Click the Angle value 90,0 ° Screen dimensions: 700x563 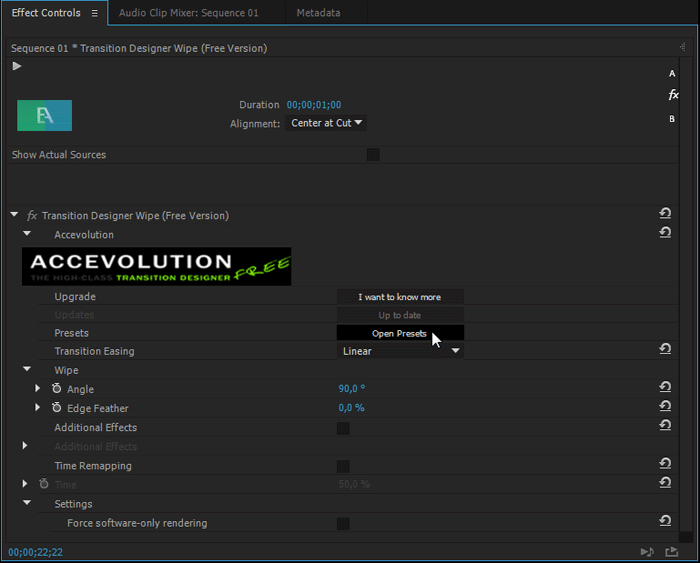[351, 388]
